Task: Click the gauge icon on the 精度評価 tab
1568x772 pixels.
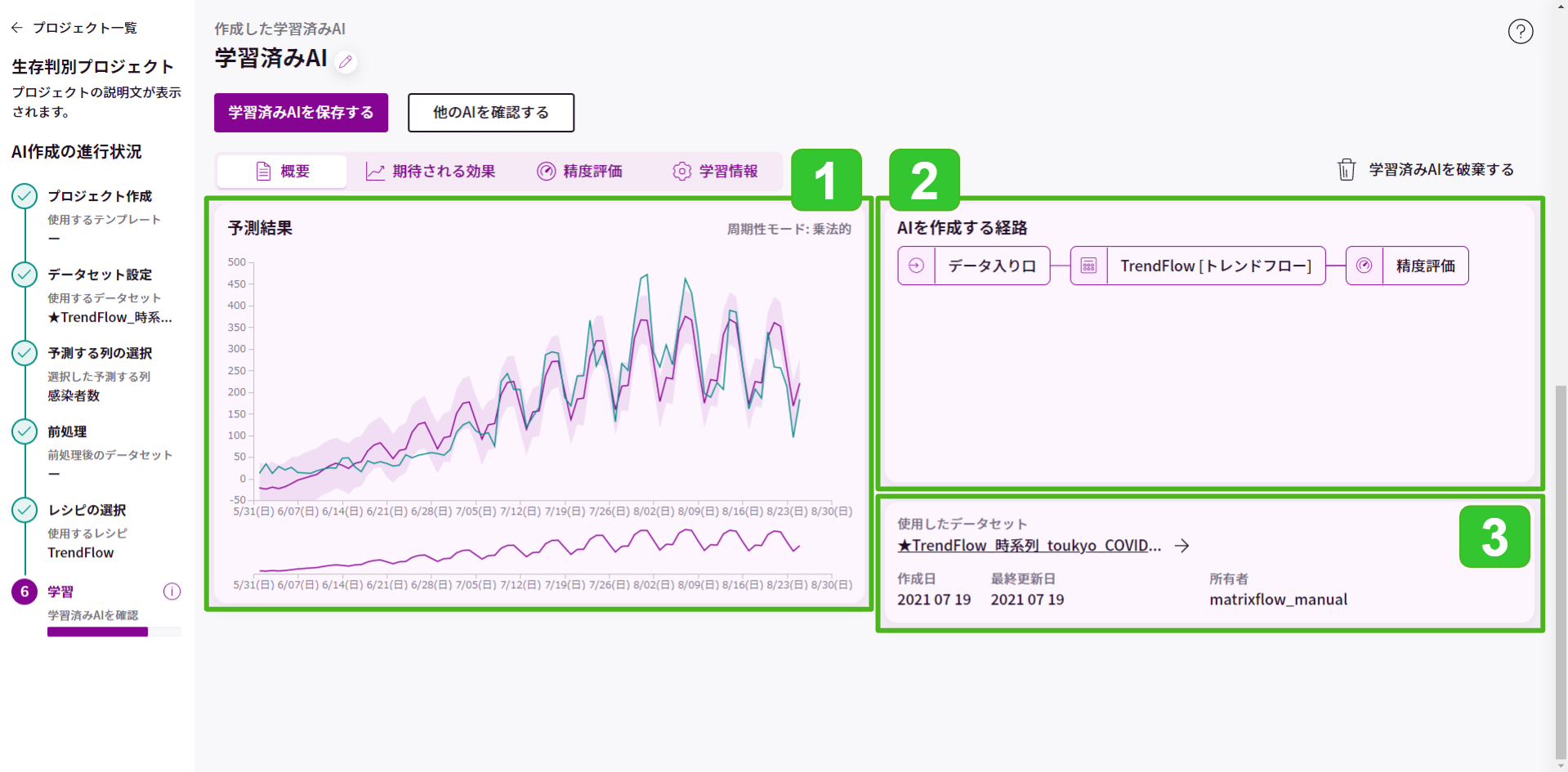Action: tap(546, 171)
